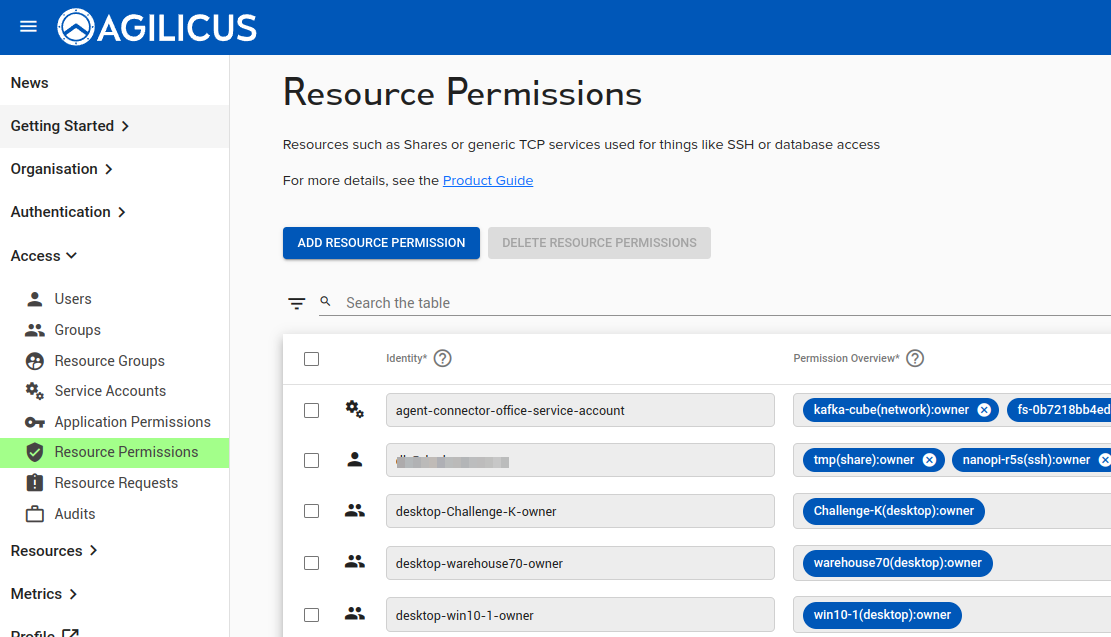Image resolution: width=1111 pixels, height=637 pixels.
Task: Click the Resource Groups icon in sidebar
Action: point(35,361)
